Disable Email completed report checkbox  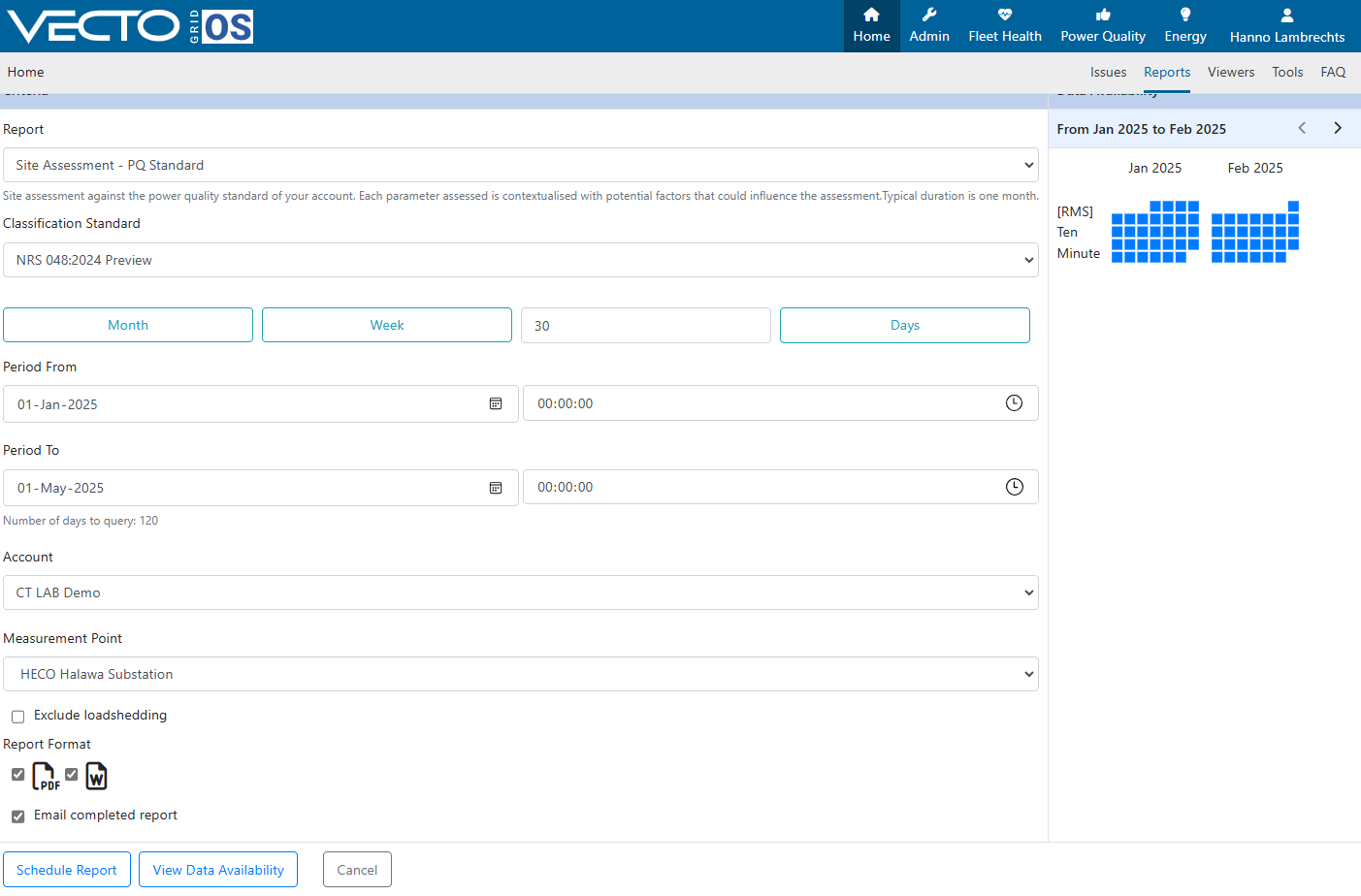(x=18, y=816)
